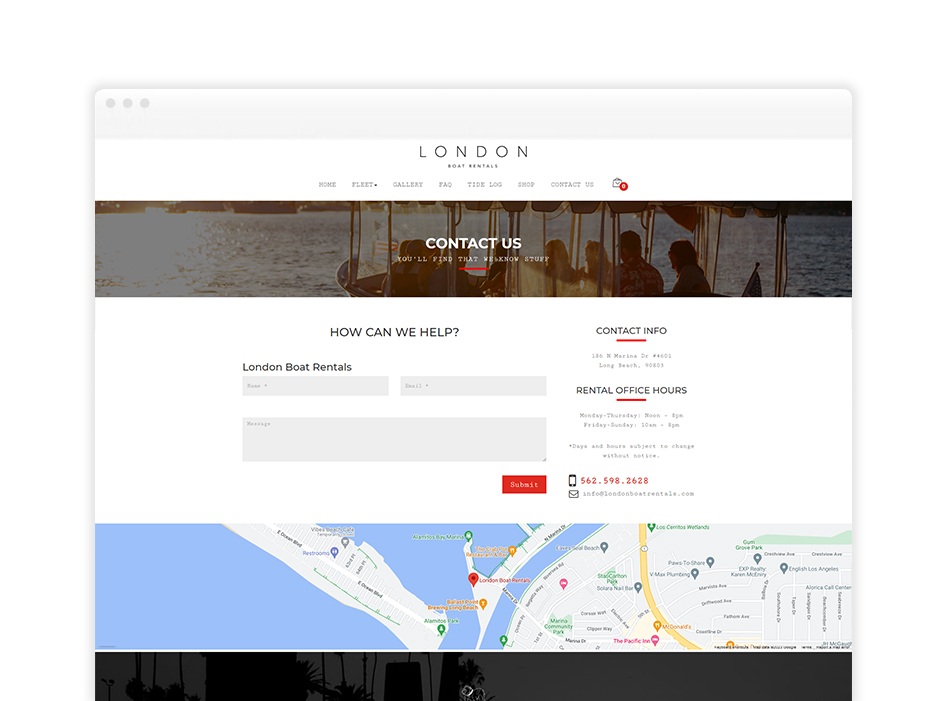Click the Paws-To-Share map marker
This screenshot has width=951, height=701.
click(710, 562)
